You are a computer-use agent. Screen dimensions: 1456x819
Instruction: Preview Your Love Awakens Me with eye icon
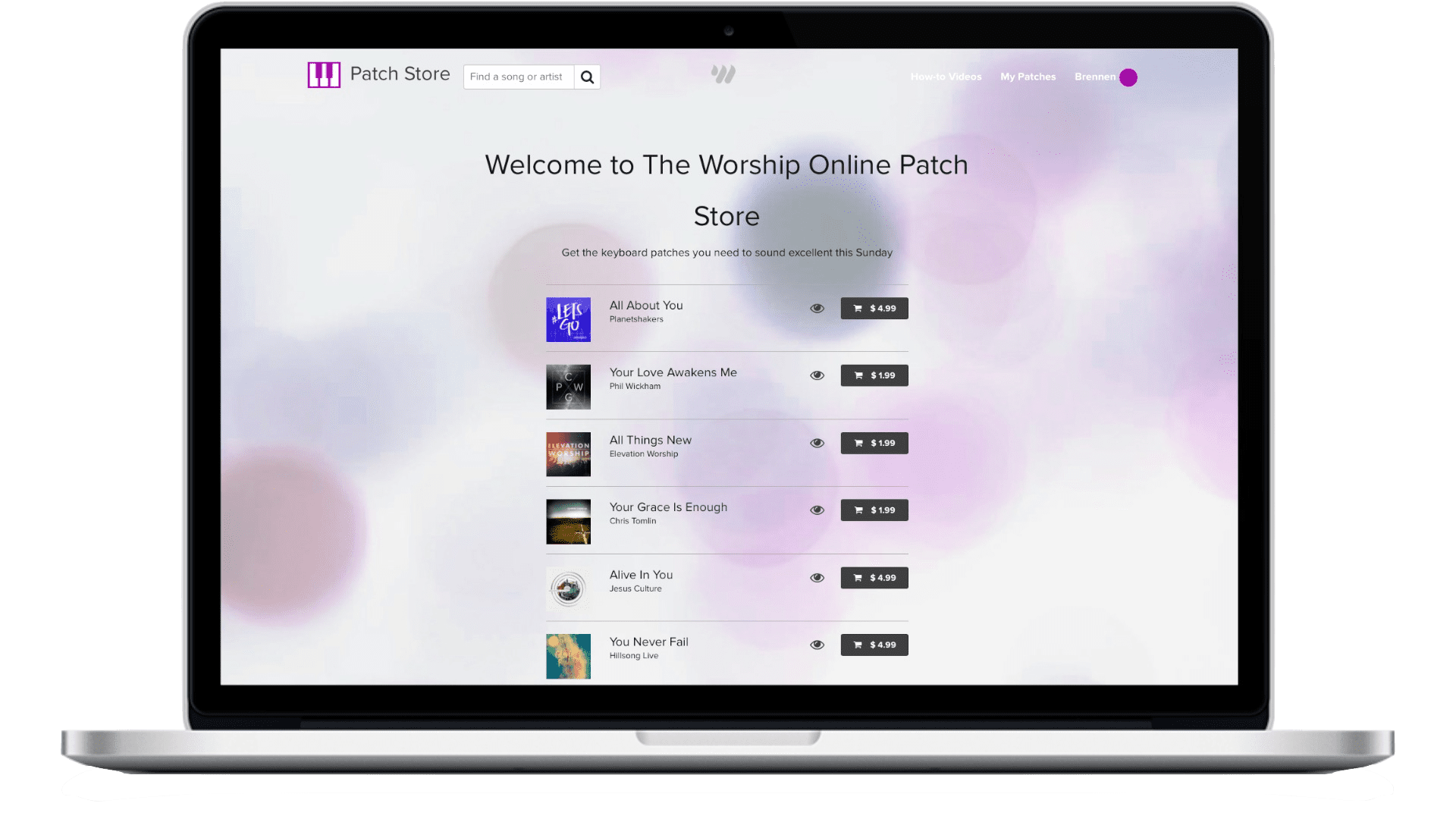point(817,375)
